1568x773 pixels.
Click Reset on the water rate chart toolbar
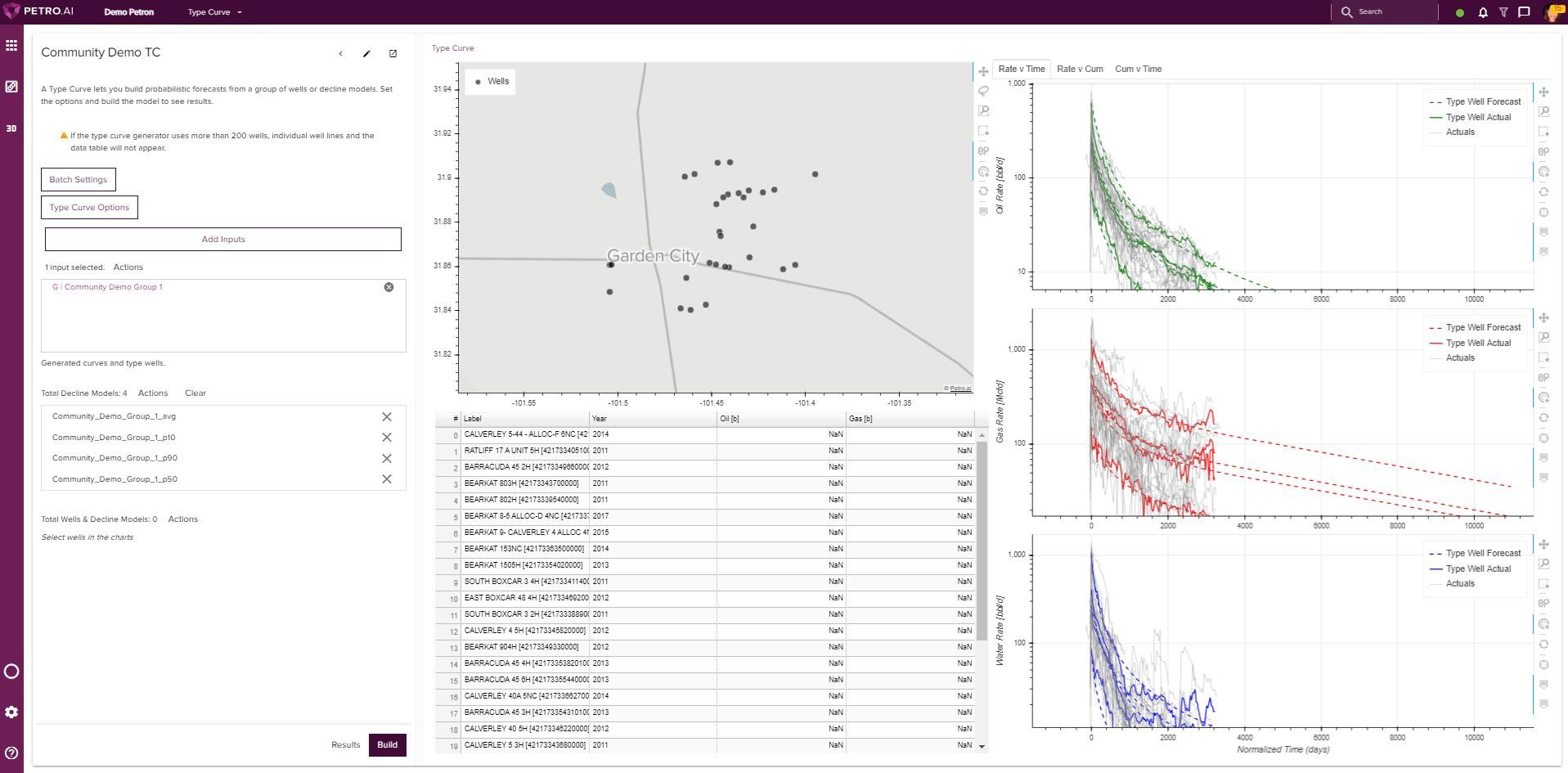point(1543,645)
